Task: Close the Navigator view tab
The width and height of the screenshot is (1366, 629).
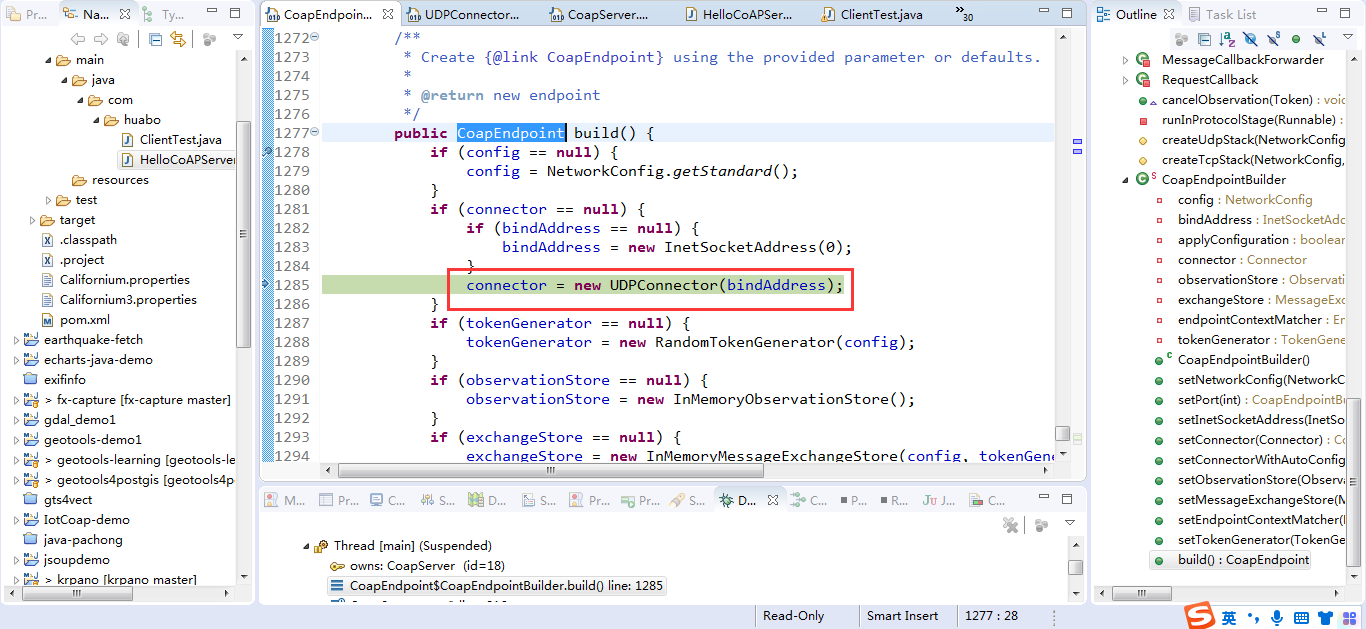Action: (x=123, y=15)
